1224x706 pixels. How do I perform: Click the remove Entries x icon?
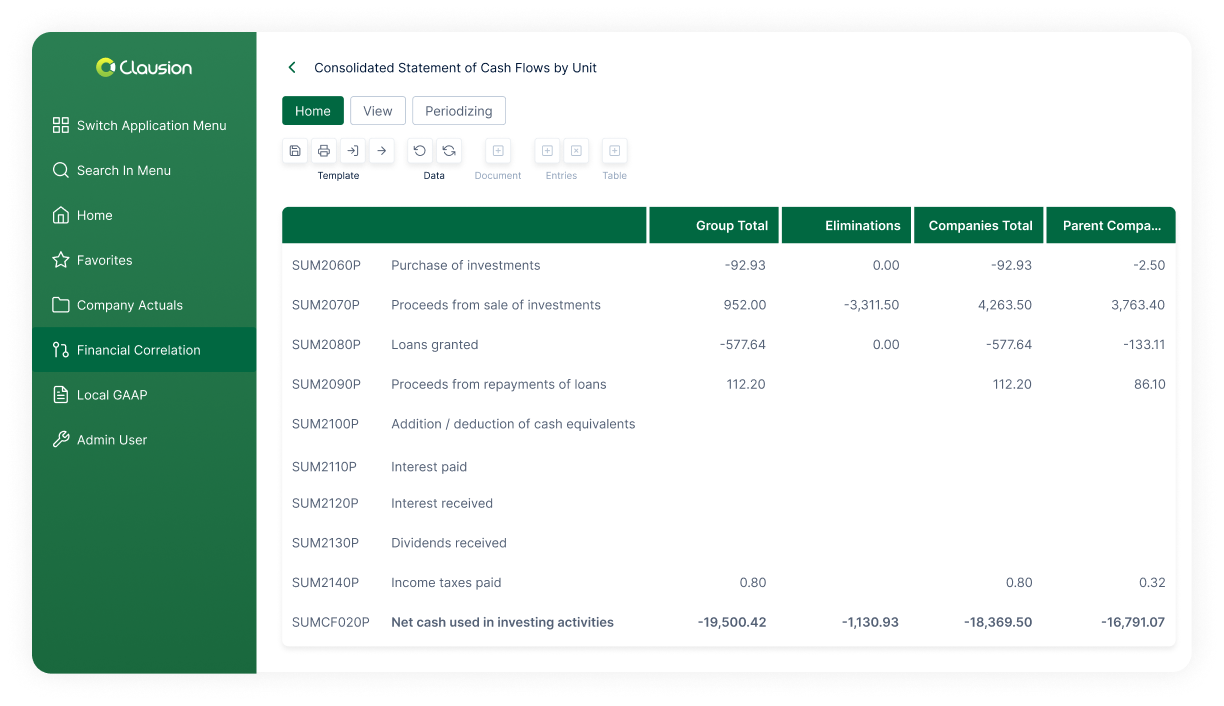[x=576, y=151]
